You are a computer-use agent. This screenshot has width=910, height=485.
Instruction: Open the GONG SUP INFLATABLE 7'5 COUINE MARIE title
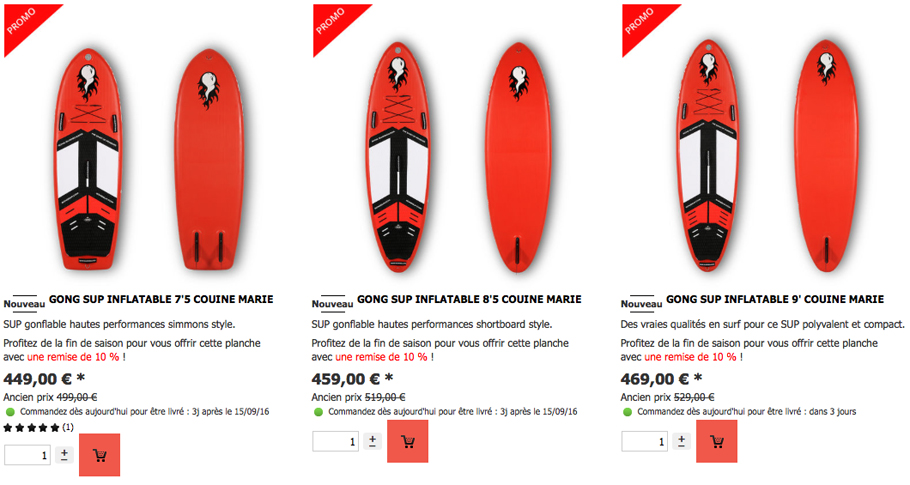point(161,299)
